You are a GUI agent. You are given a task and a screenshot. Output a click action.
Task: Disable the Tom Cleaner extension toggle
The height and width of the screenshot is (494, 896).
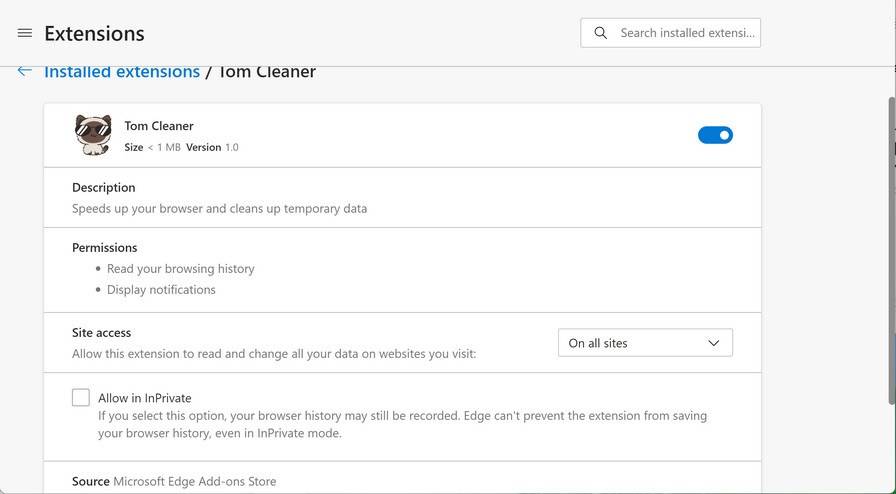pos(715,135)
